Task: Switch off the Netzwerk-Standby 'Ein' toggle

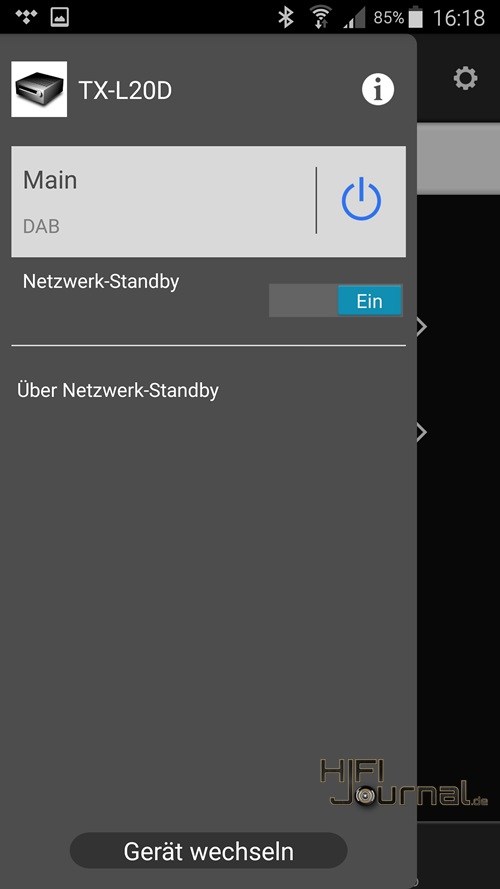Action: click(370, 300)
